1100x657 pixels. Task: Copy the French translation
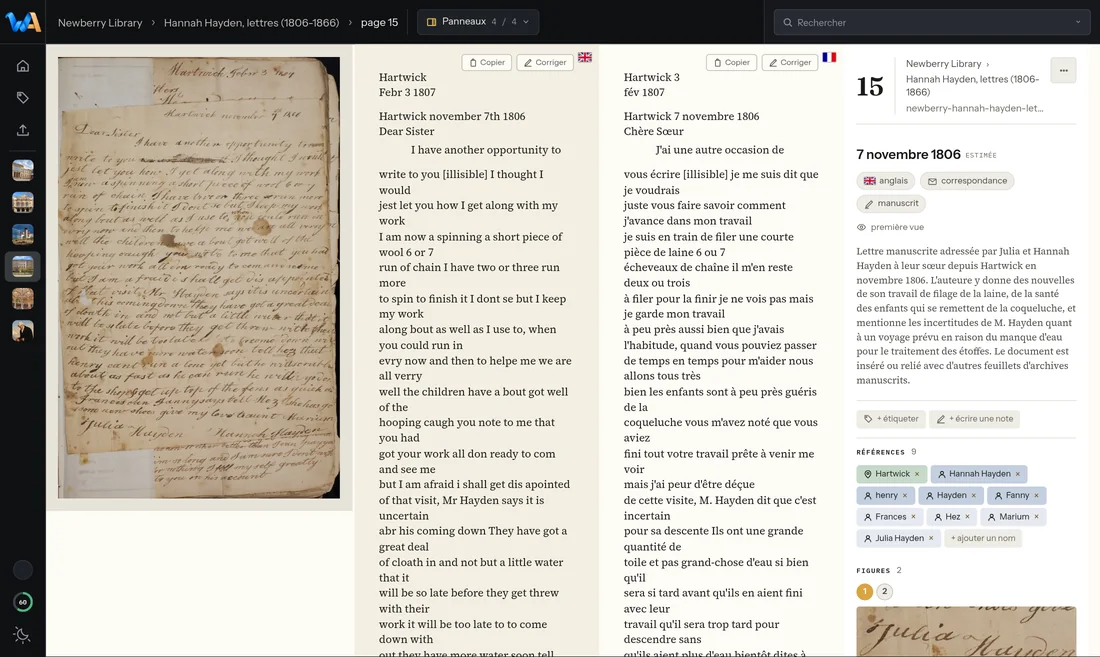[x=732, y=62]
